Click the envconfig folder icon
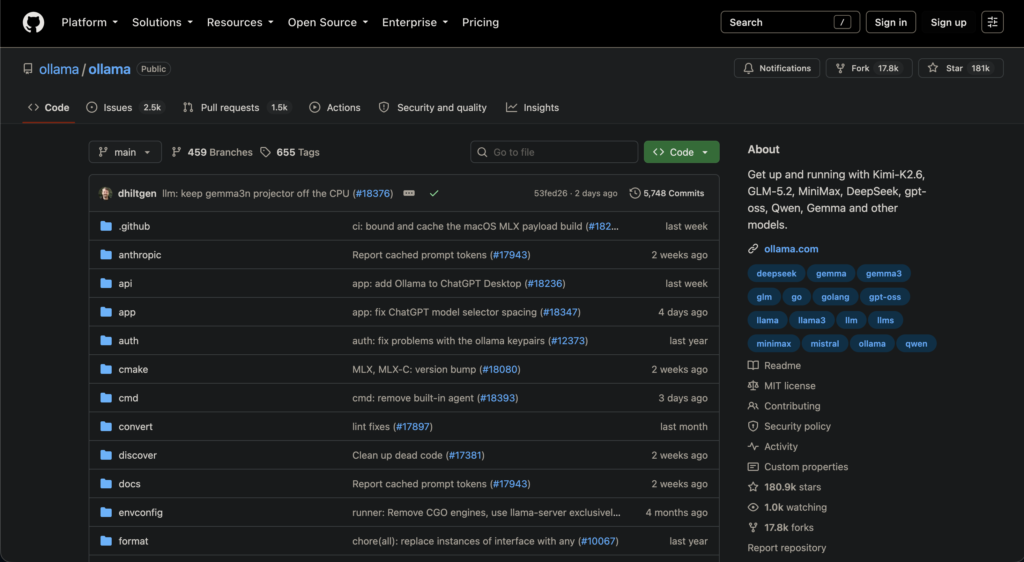Screen dimensions: 1024x562 [106, 512]
